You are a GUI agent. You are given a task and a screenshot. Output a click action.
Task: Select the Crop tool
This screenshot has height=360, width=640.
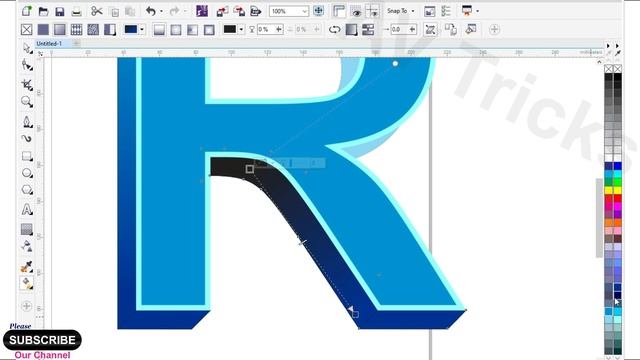pos(27,84)
